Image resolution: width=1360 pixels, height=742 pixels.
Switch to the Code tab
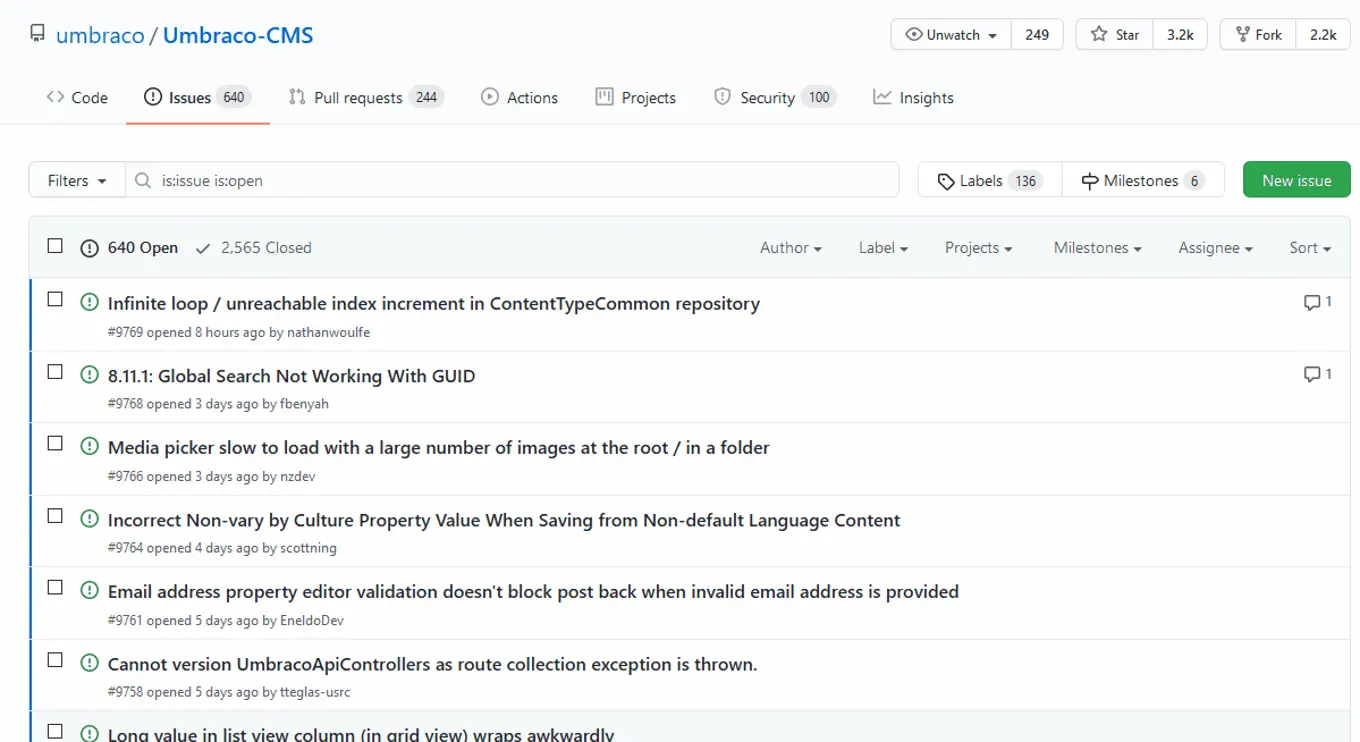click(x=77, y=97)
